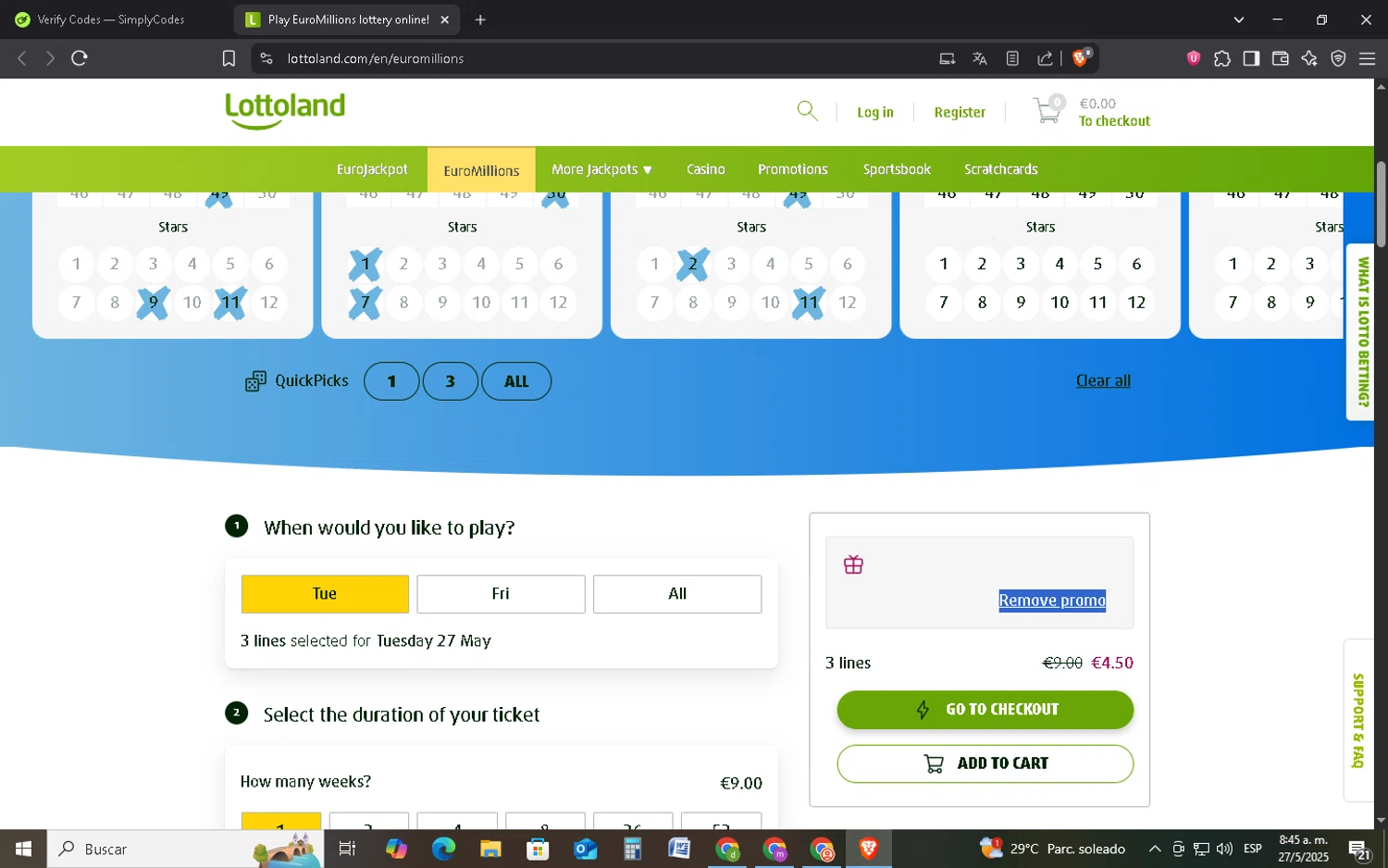Open browser extensions puzzle icon
The height and width of the screenshot is (868, 1388).
click(1222, 58)
